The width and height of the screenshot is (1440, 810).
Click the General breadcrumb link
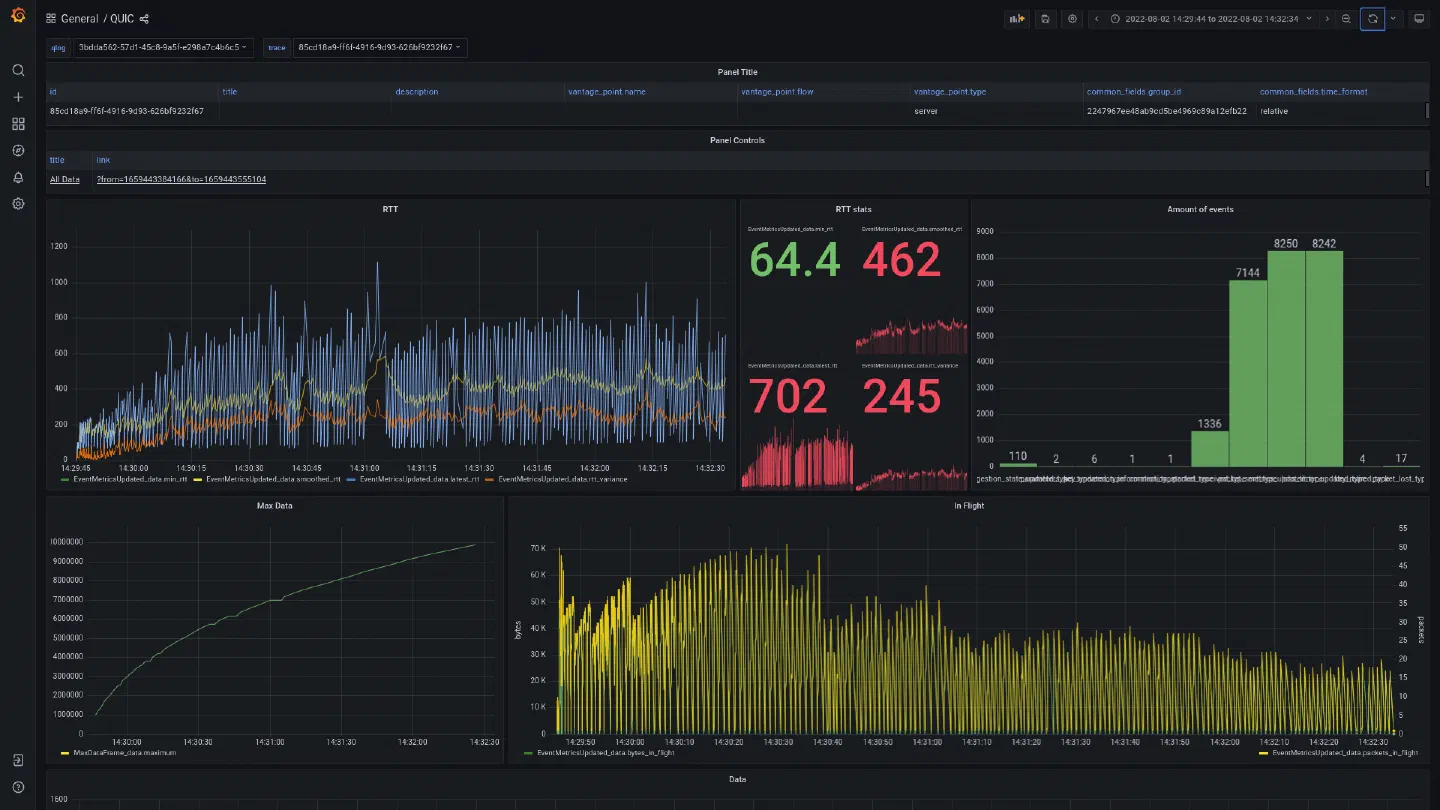80,19
